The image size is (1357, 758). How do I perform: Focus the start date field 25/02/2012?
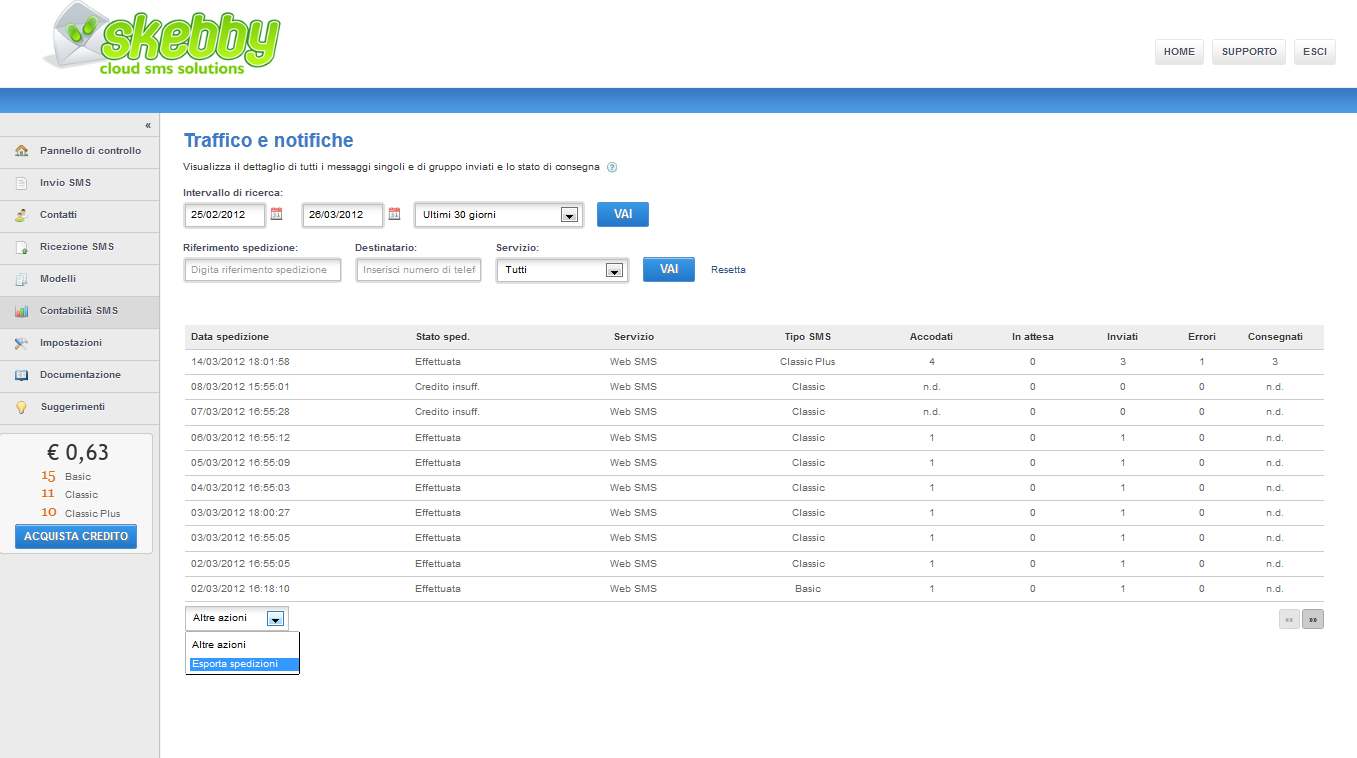click(x=225, y=214)
